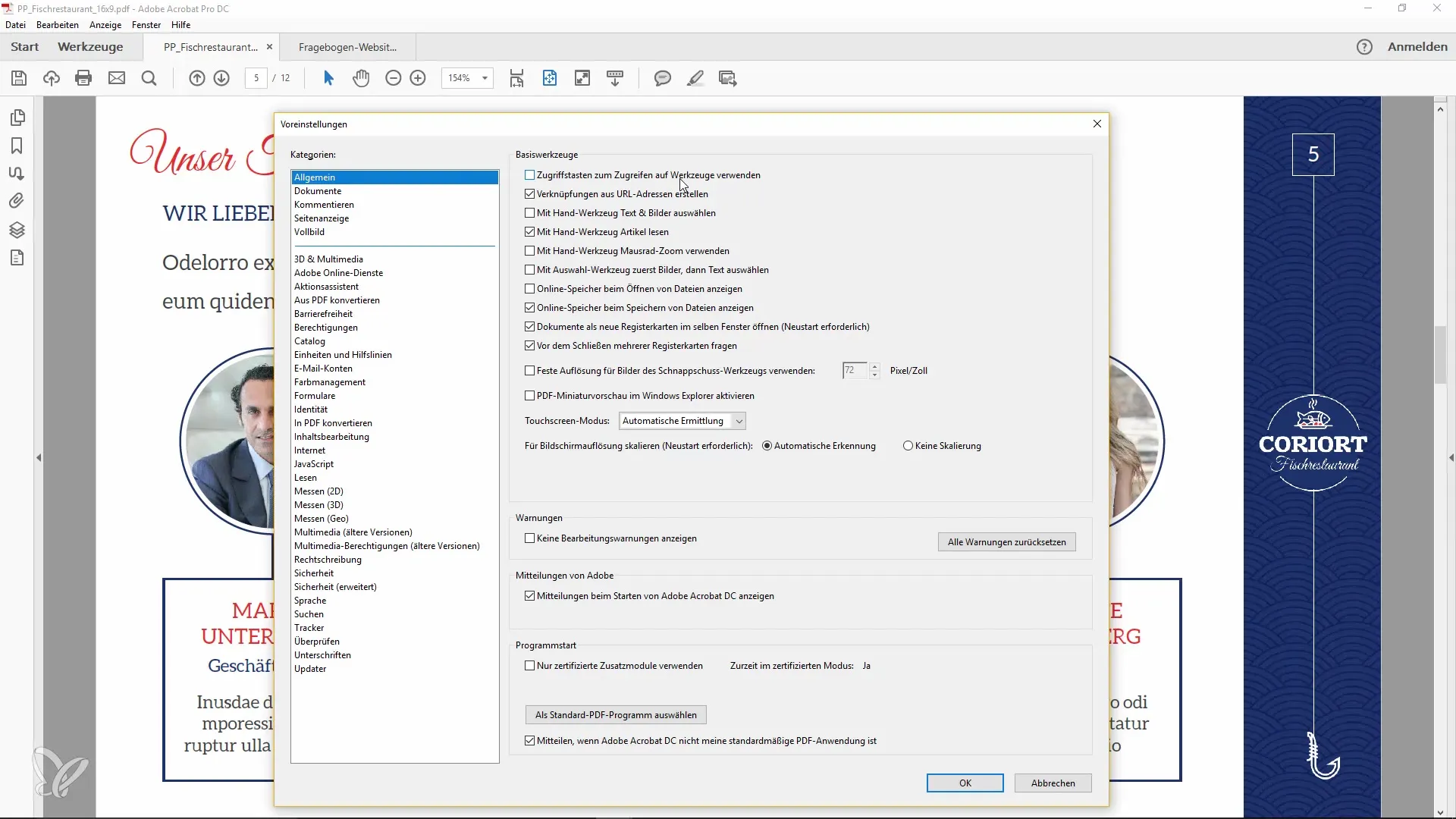
Task: Select Automatische Erkennung radio button
Action: pos(767,446)
